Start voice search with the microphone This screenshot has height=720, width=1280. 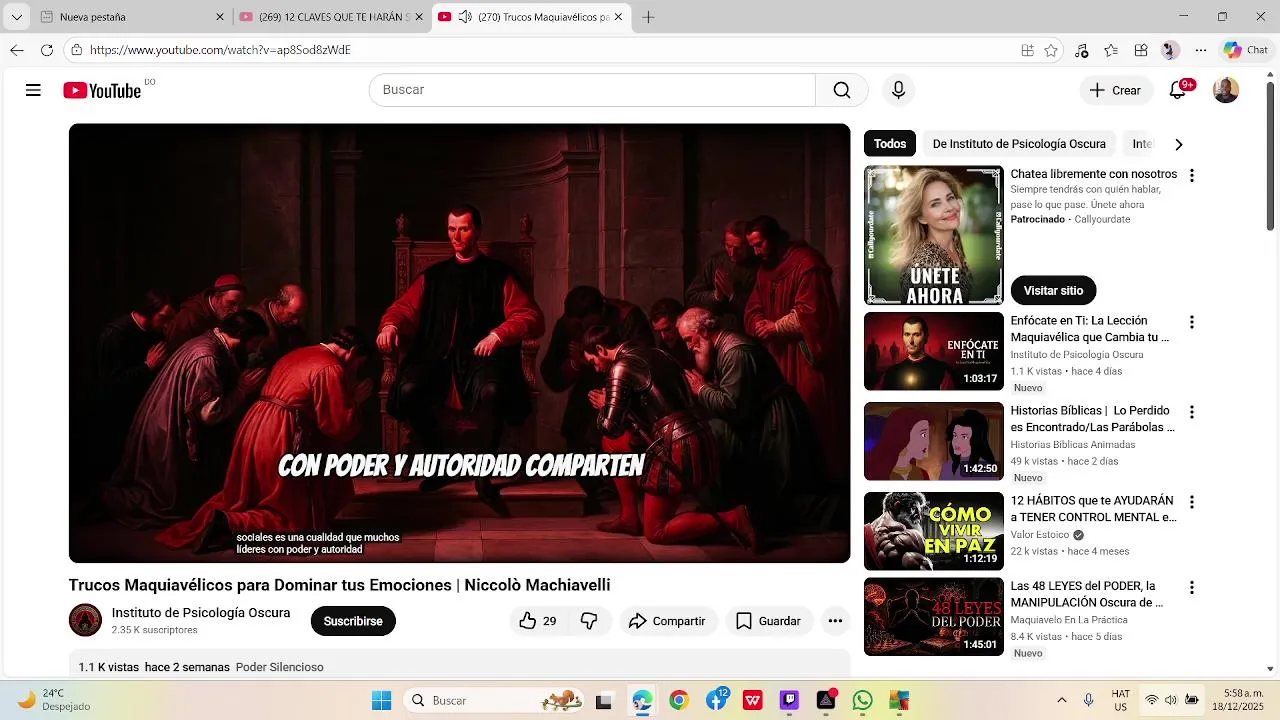(898, 90)
